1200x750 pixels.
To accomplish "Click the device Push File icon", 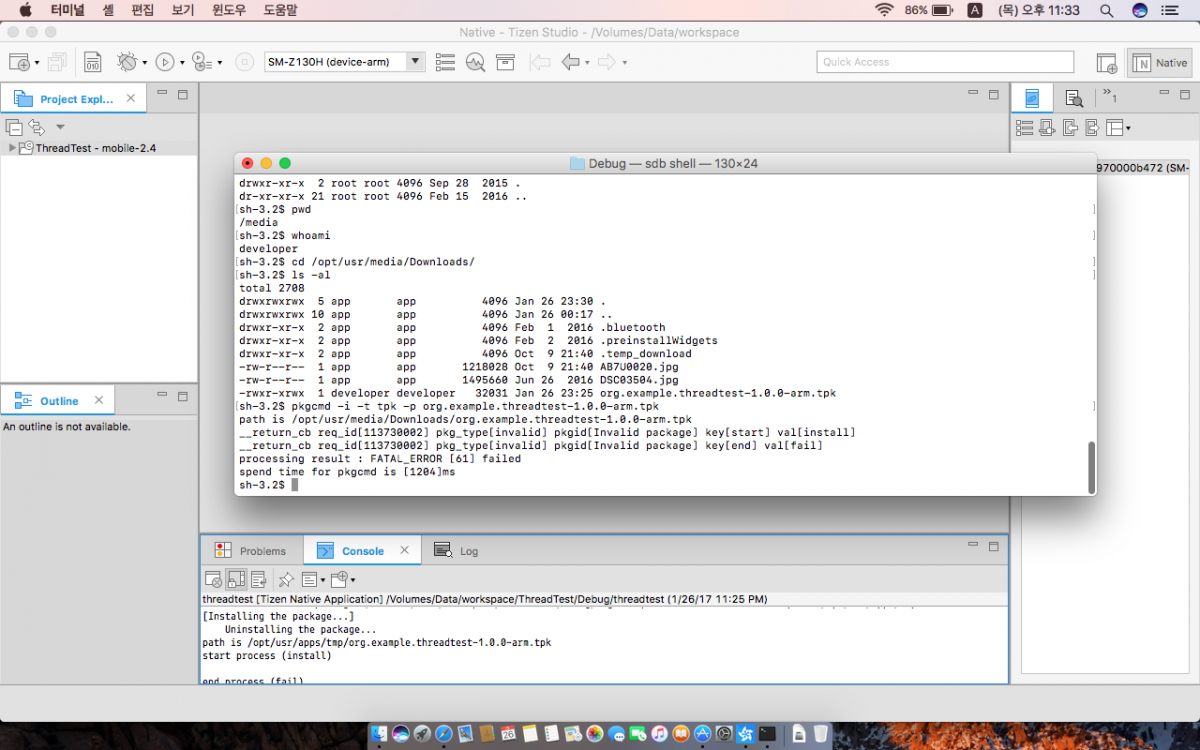I will pyautogui.click(x=1069, y=128).
